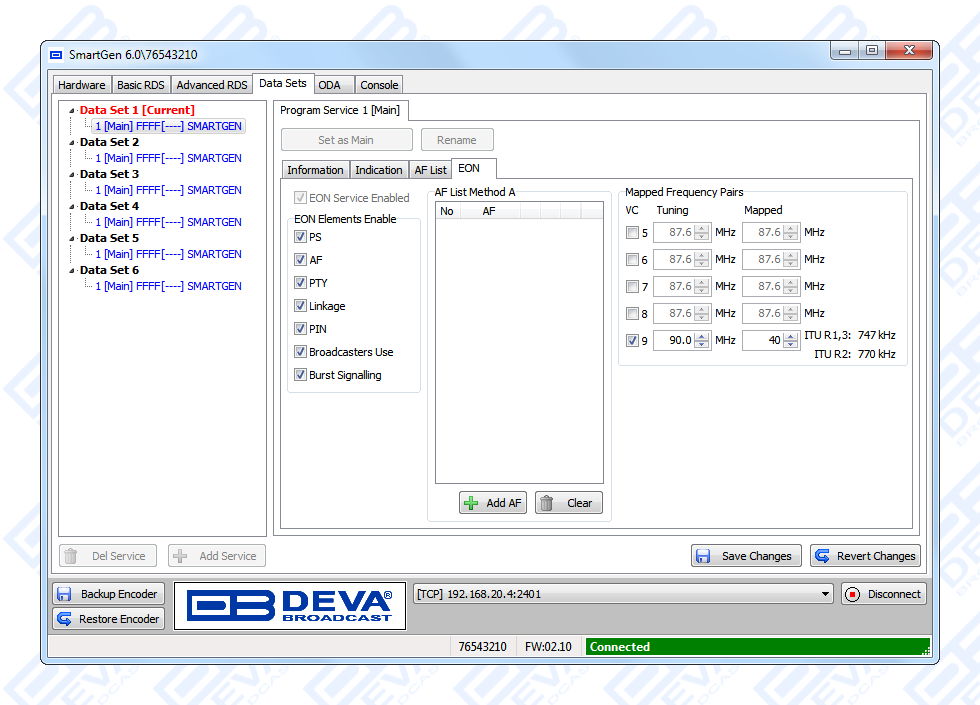
Task: Toggle the Burst Signalling checkbox
Action: [300, 375]
